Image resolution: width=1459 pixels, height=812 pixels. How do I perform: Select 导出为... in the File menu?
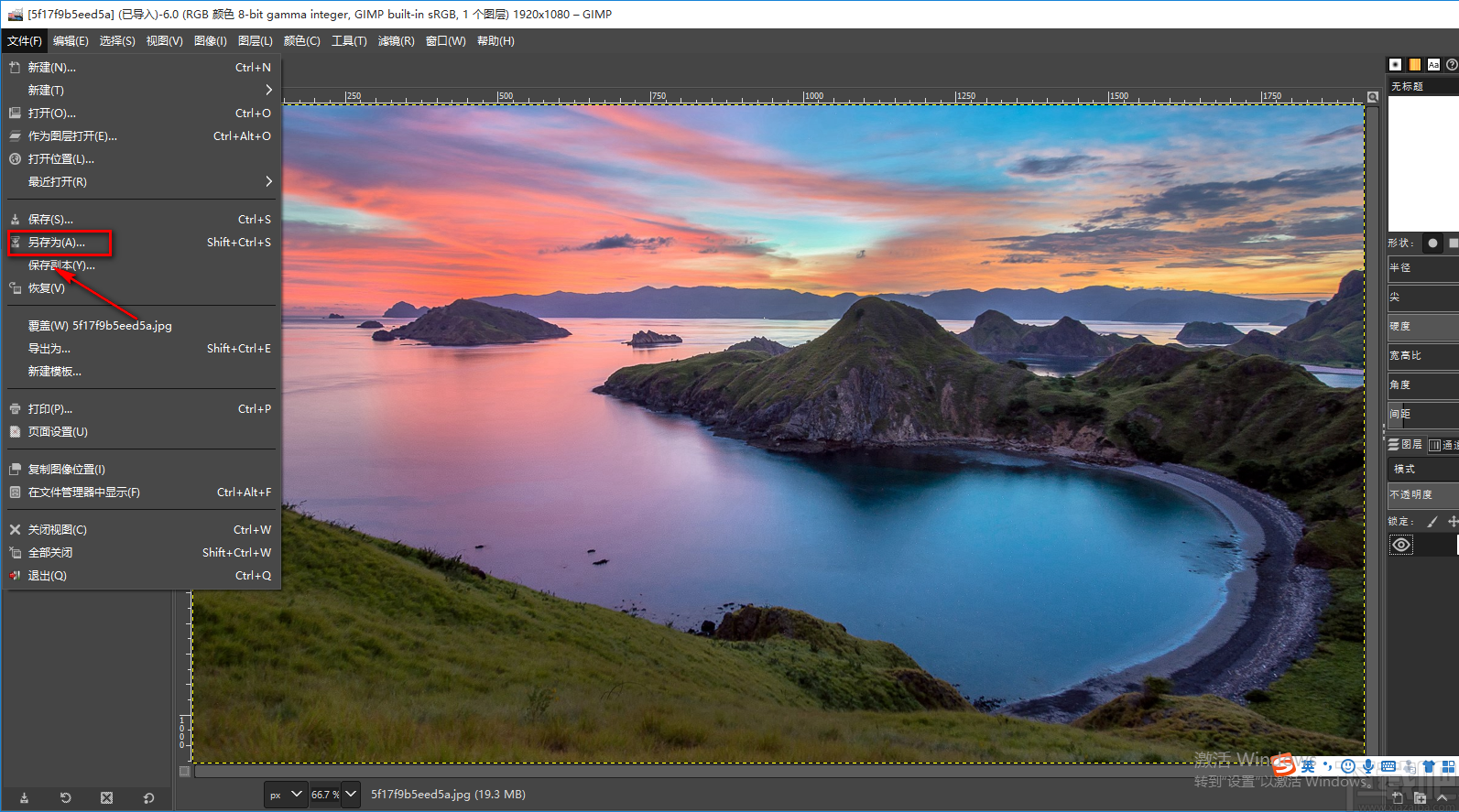49,349
